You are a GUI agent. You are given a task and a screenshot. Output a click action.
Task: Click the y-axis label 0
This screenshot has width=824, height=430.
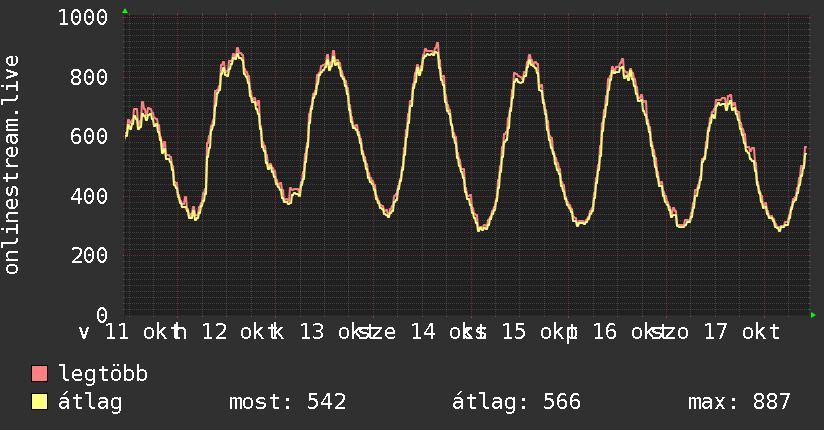click(102, 315)
